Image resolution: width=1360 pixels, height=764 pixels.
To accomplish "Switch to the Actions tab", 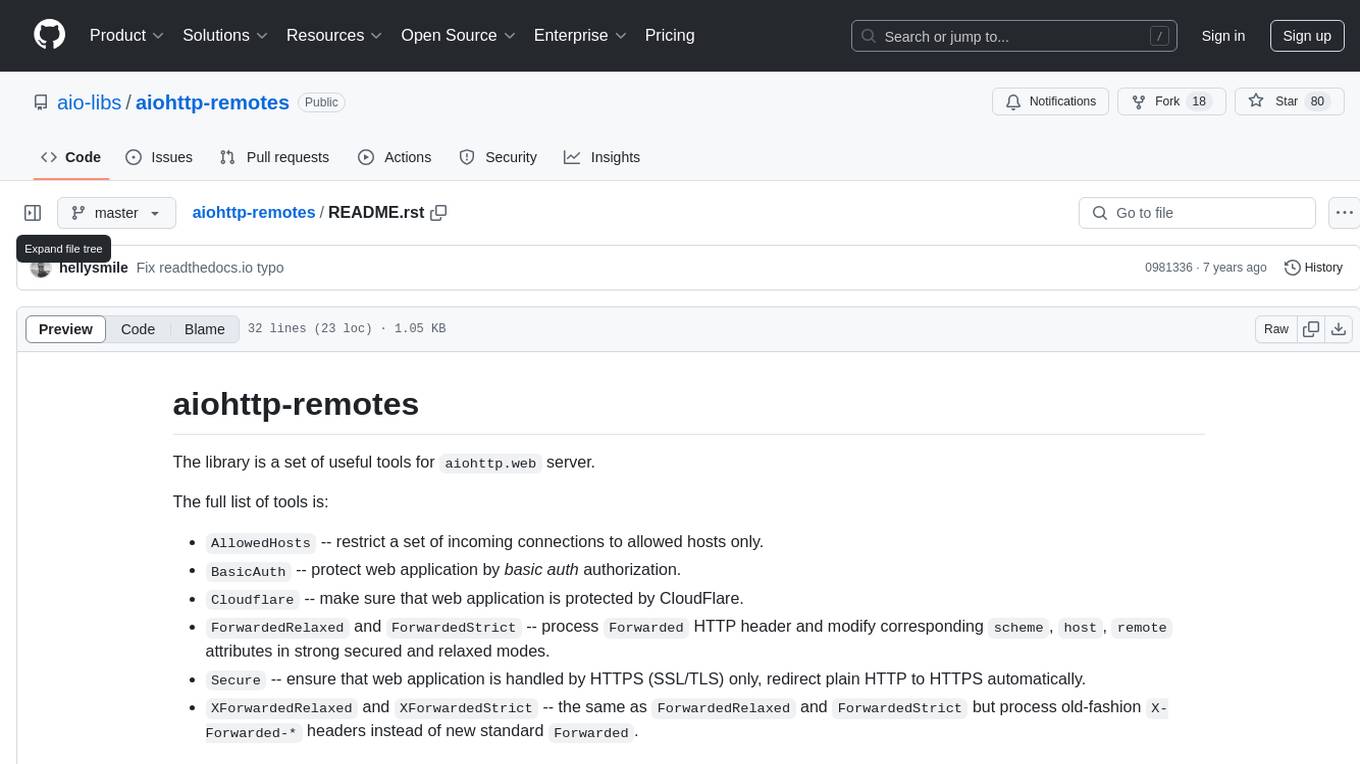I will (x=394, y=157).
